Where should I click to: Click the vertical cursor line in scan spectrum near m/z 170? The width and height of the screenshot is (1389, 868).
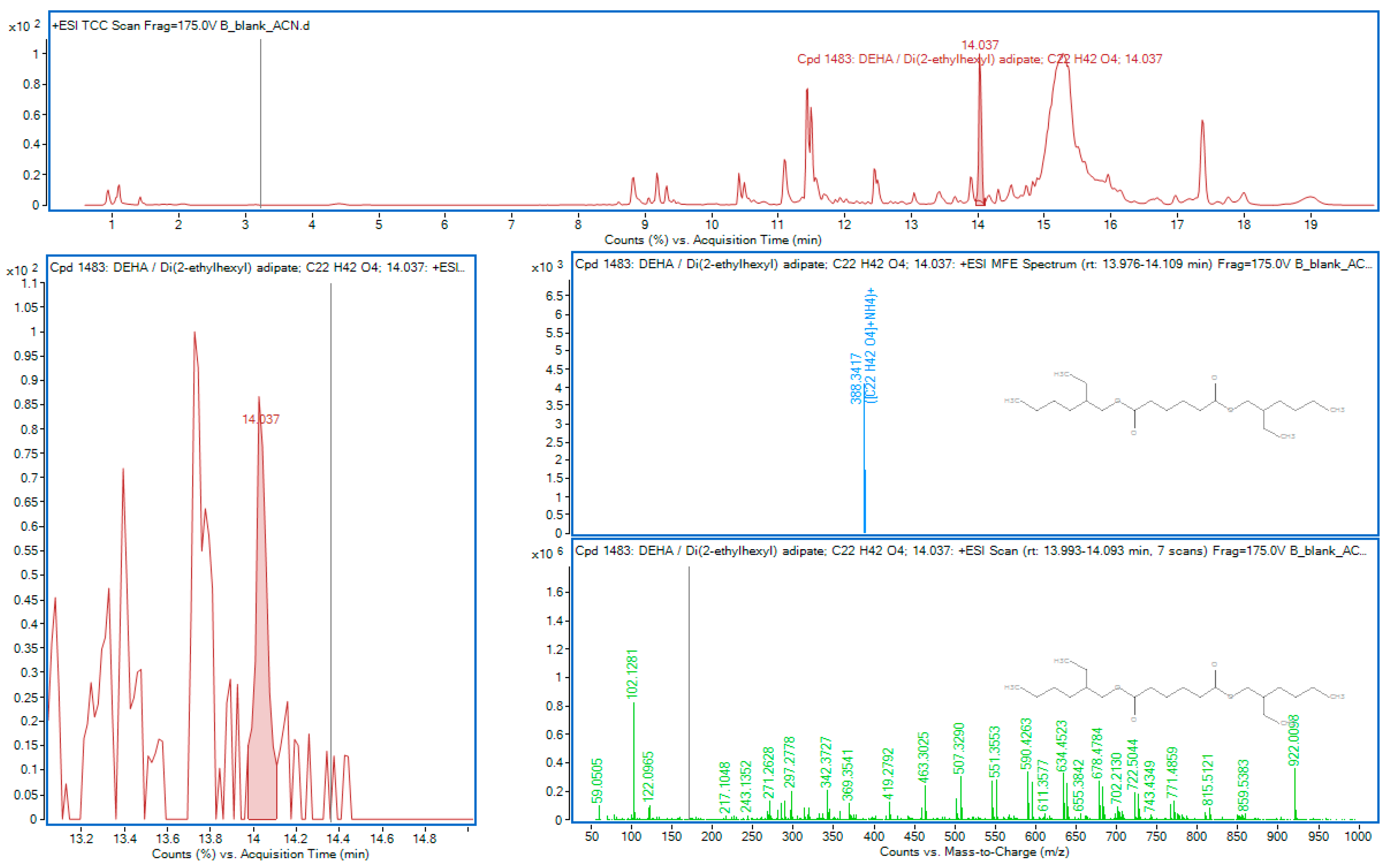point(689,692)
